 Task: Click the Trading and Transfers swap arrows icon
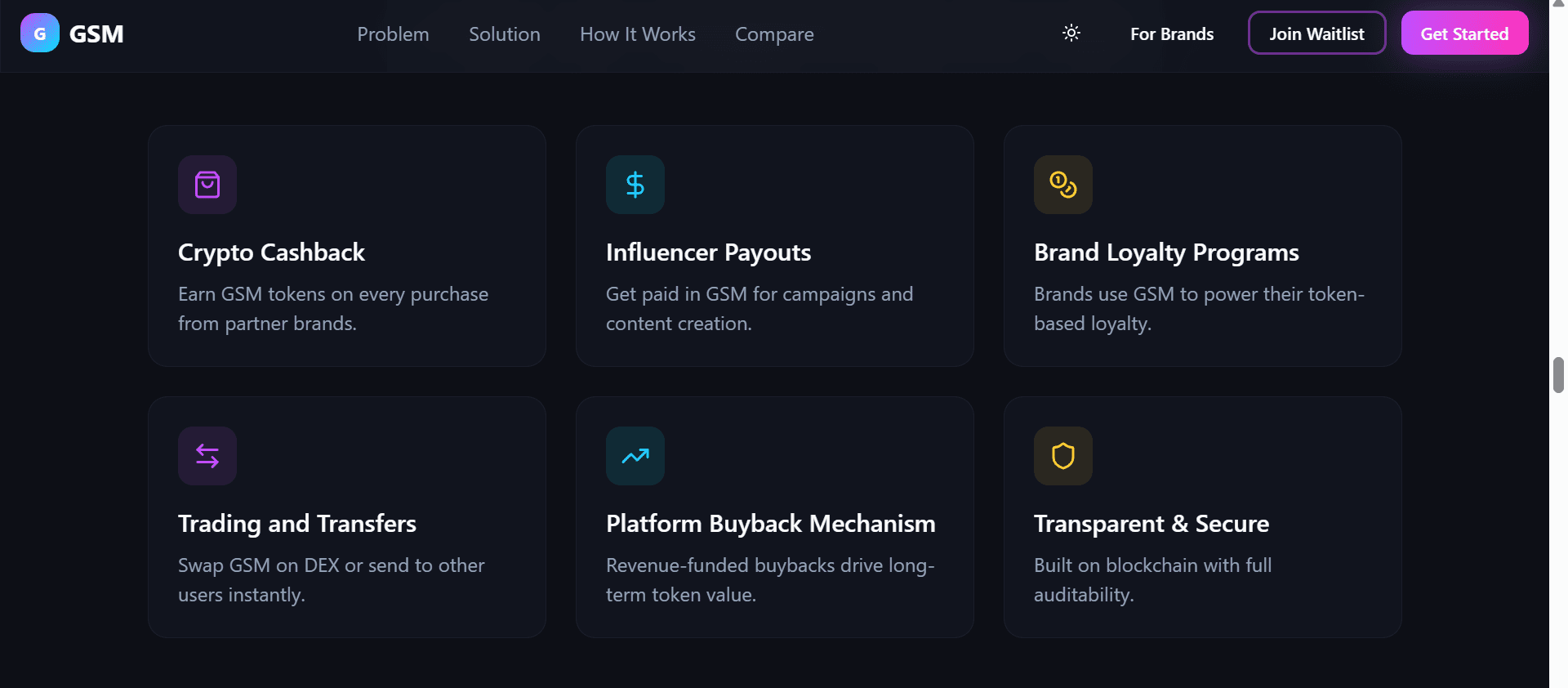click(207, 456)
